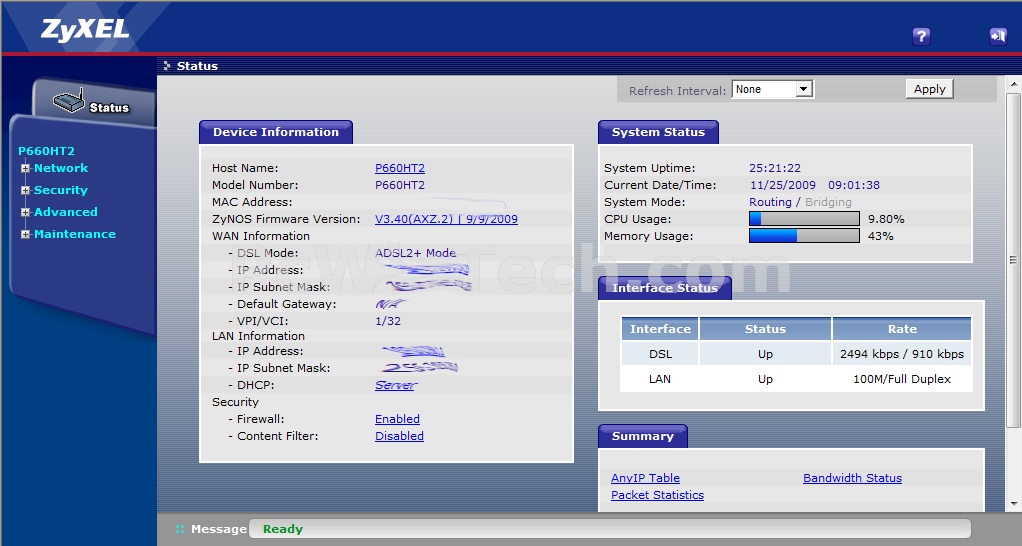Open the Firewall Enabled link
This screenshot has height=546, width=1022.
click(397, 419)
